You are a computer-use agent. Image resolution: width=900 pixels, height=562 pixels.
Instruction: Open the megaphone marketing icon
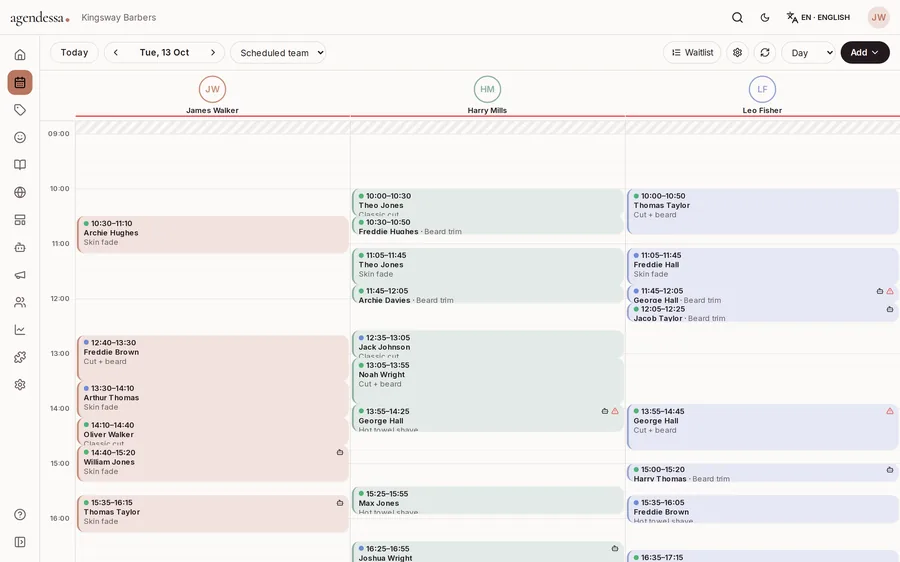pos(20,275)
